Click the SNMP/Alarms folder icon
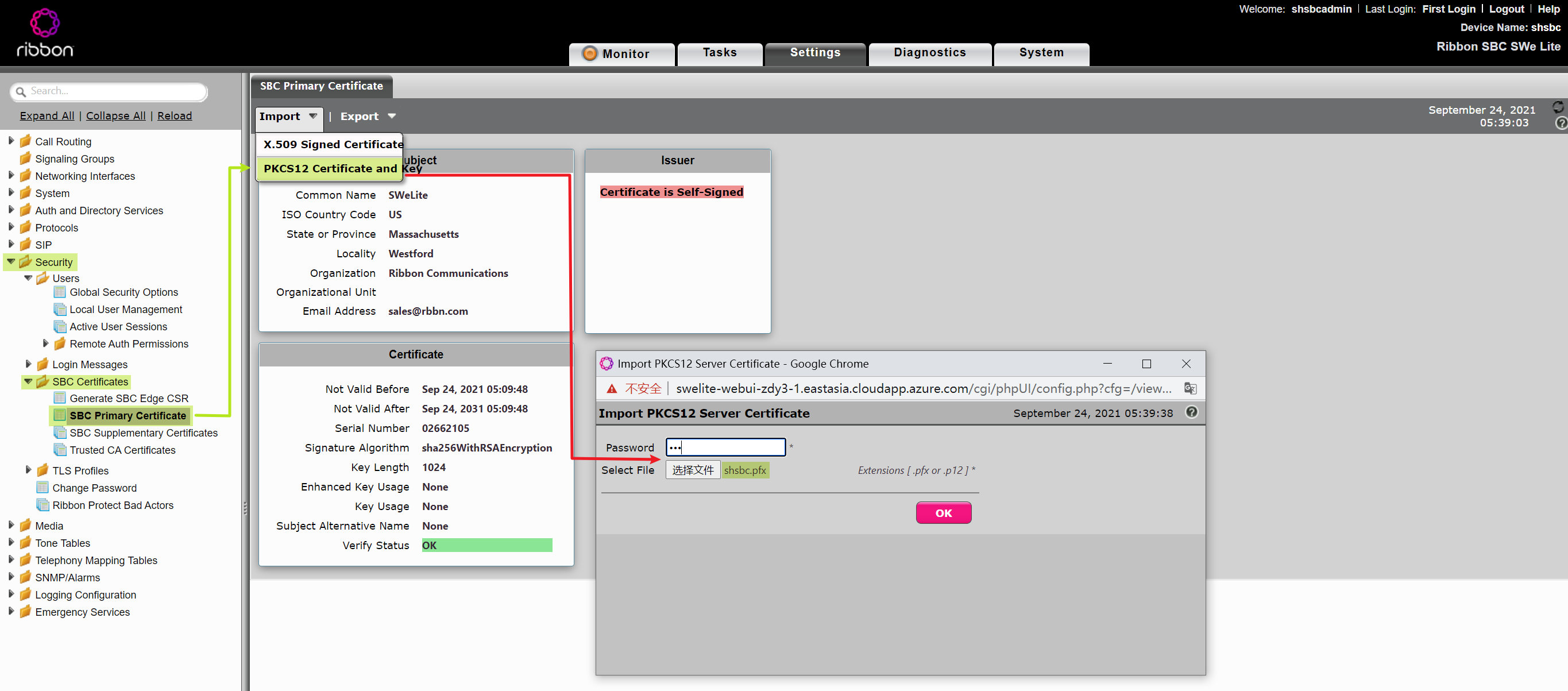 [25, 577]
